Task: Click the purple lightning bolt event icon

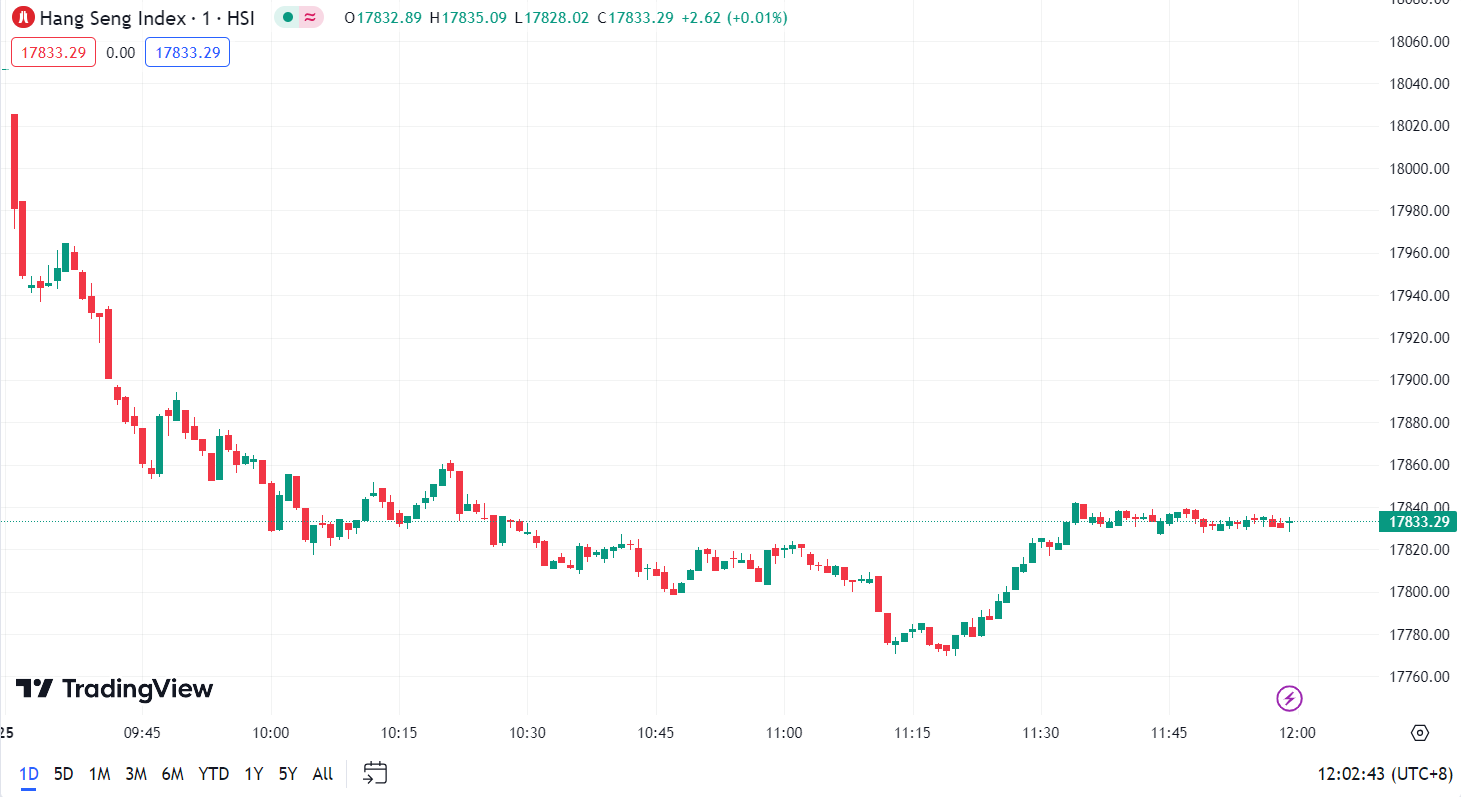Action: pyautogui.click(x=1289, y=698)
